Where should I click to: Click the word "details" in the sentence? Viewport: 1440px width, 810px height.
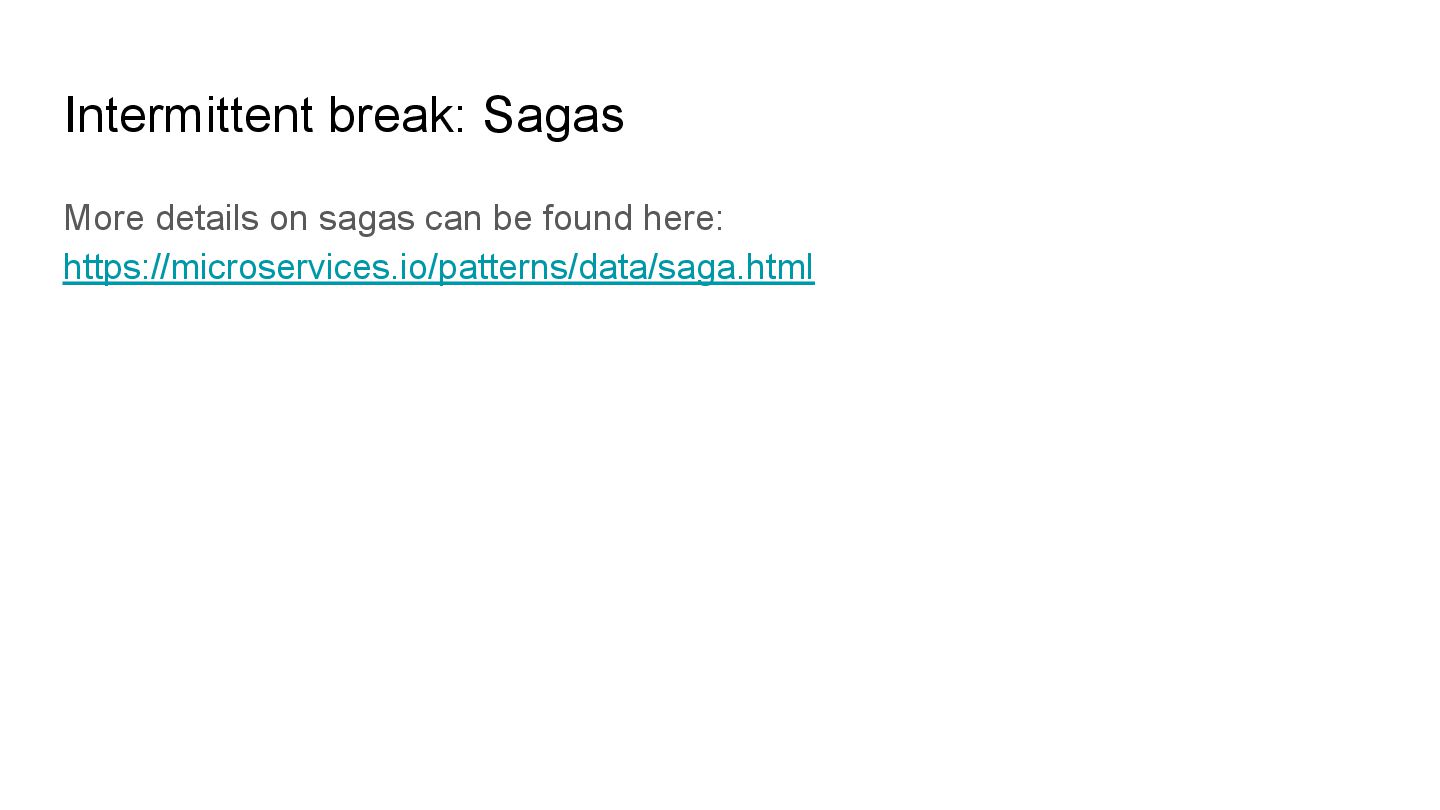pos(206,217)
